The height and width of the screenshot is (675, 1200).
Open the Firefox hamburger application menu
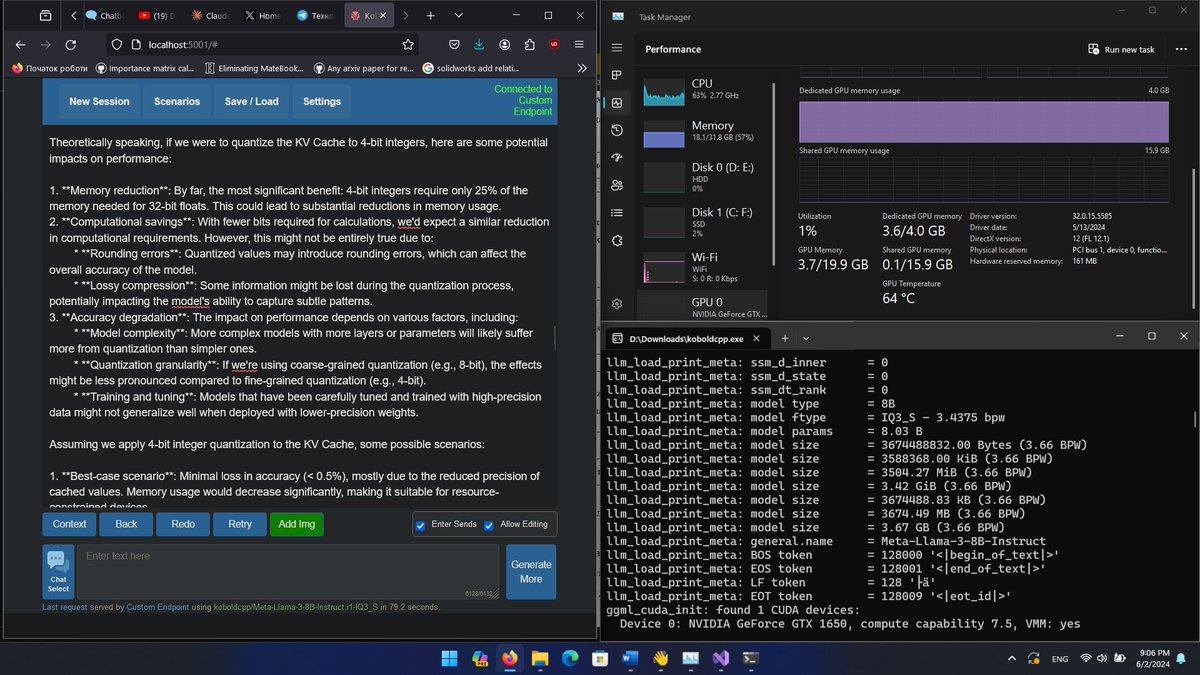tap(579, 45)
